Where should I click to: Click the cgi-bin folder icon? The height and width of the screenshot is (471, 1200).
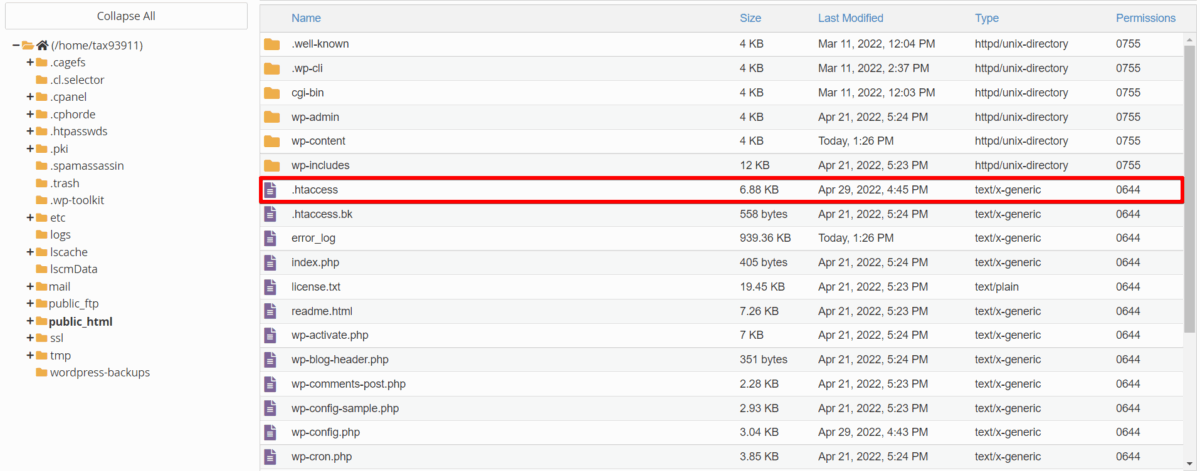271,93
